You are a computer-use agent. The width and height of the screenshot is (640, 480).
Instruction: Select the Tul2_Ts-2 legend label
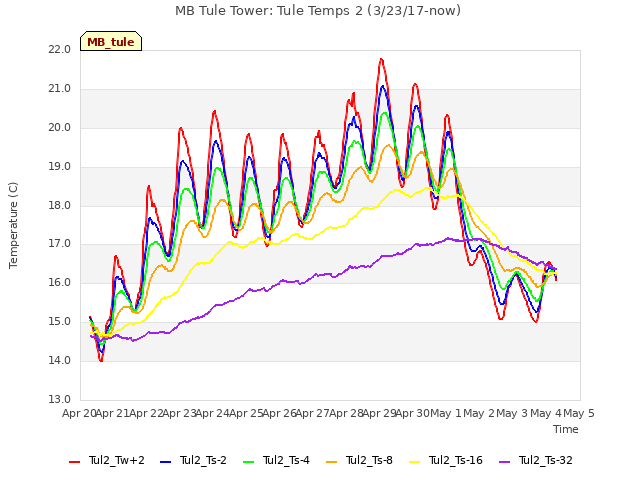coord(203,460)
